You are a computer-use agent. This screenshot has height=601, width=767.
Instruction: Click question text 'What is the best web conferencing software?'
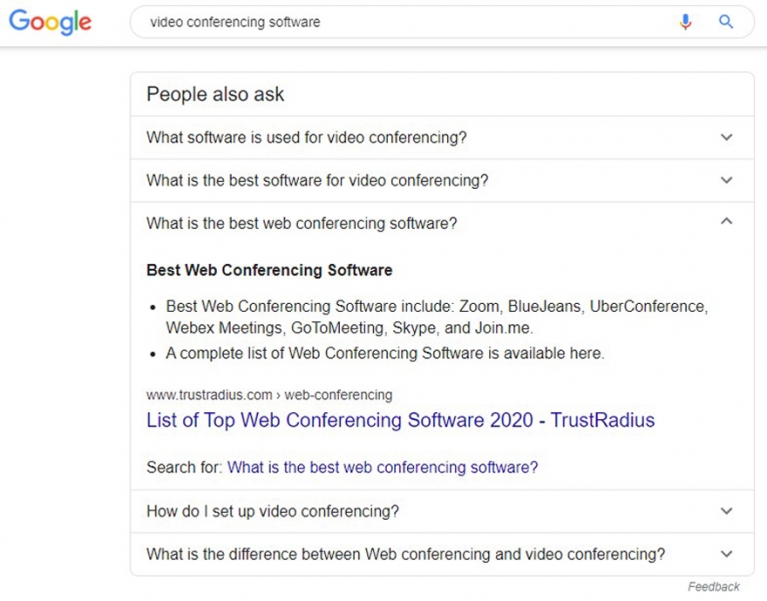[301, 223]
